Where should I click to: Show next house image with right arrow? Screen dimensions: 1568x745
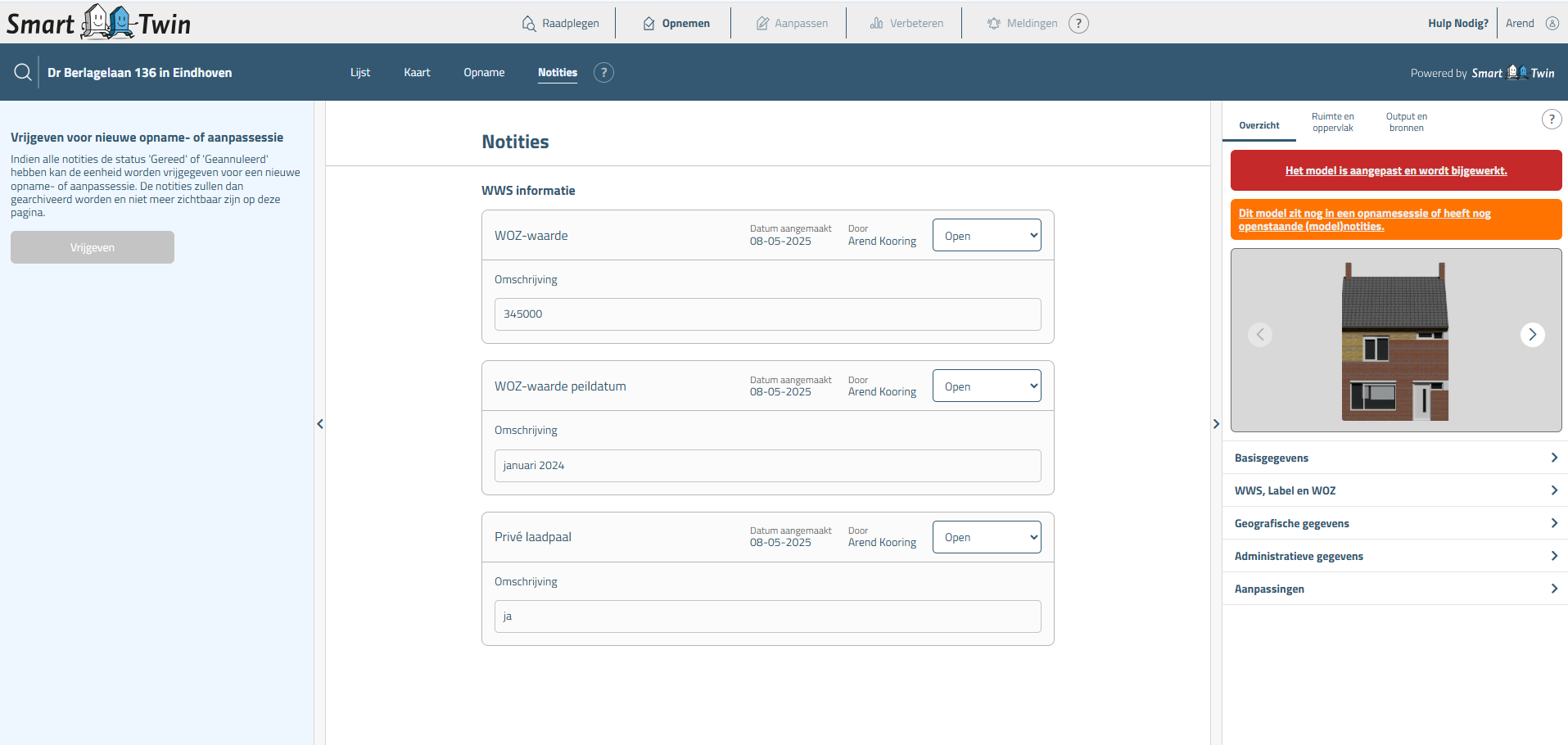point(1532,335)
